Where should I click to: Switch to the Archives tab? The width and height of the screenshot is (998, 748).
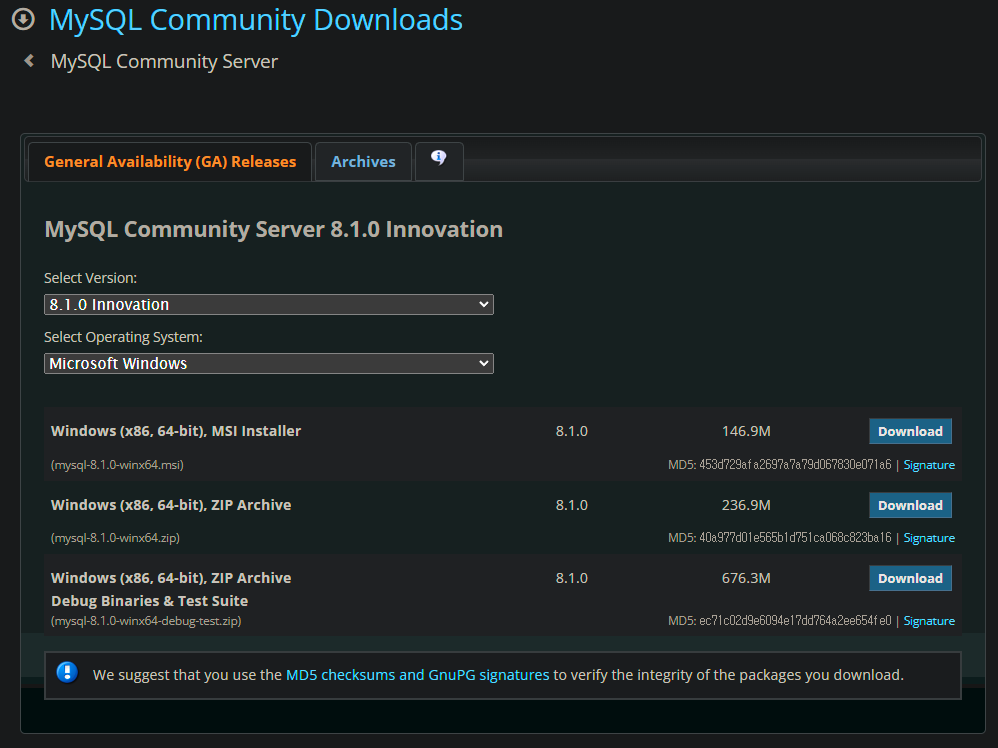363,162
